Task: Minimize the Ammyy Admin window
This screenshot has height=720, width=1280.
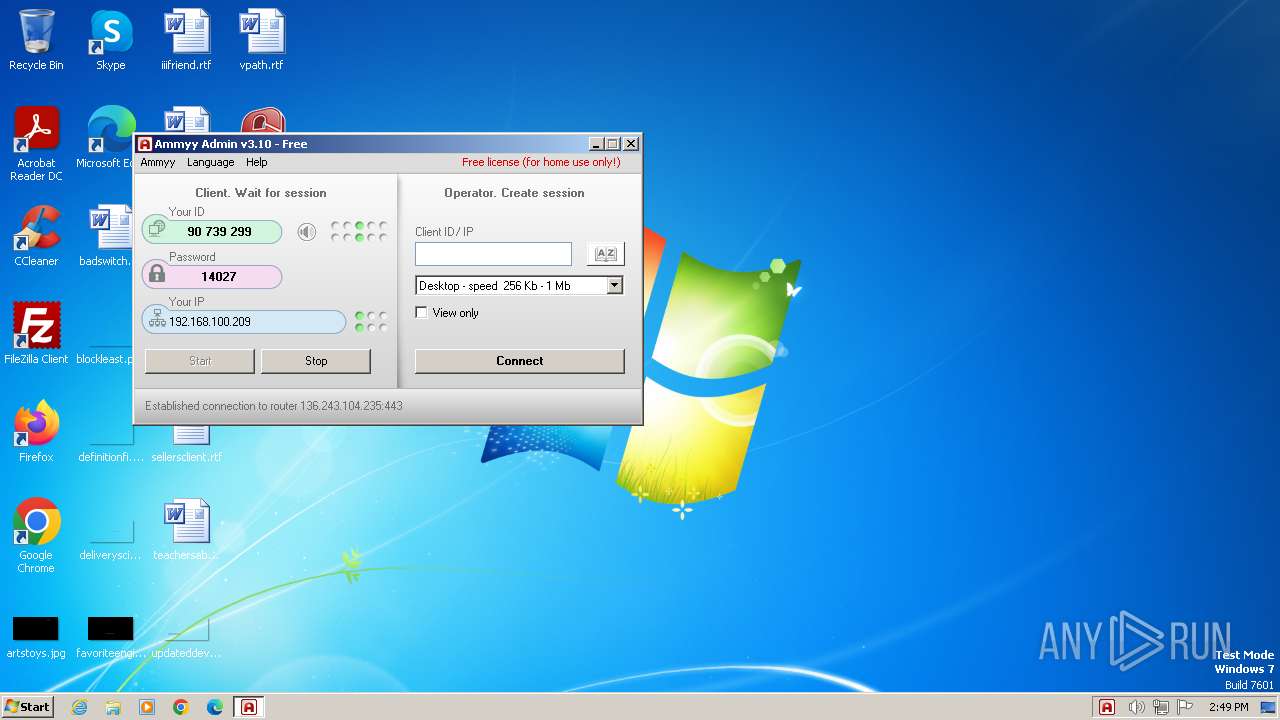Action: tap(597, 144)
